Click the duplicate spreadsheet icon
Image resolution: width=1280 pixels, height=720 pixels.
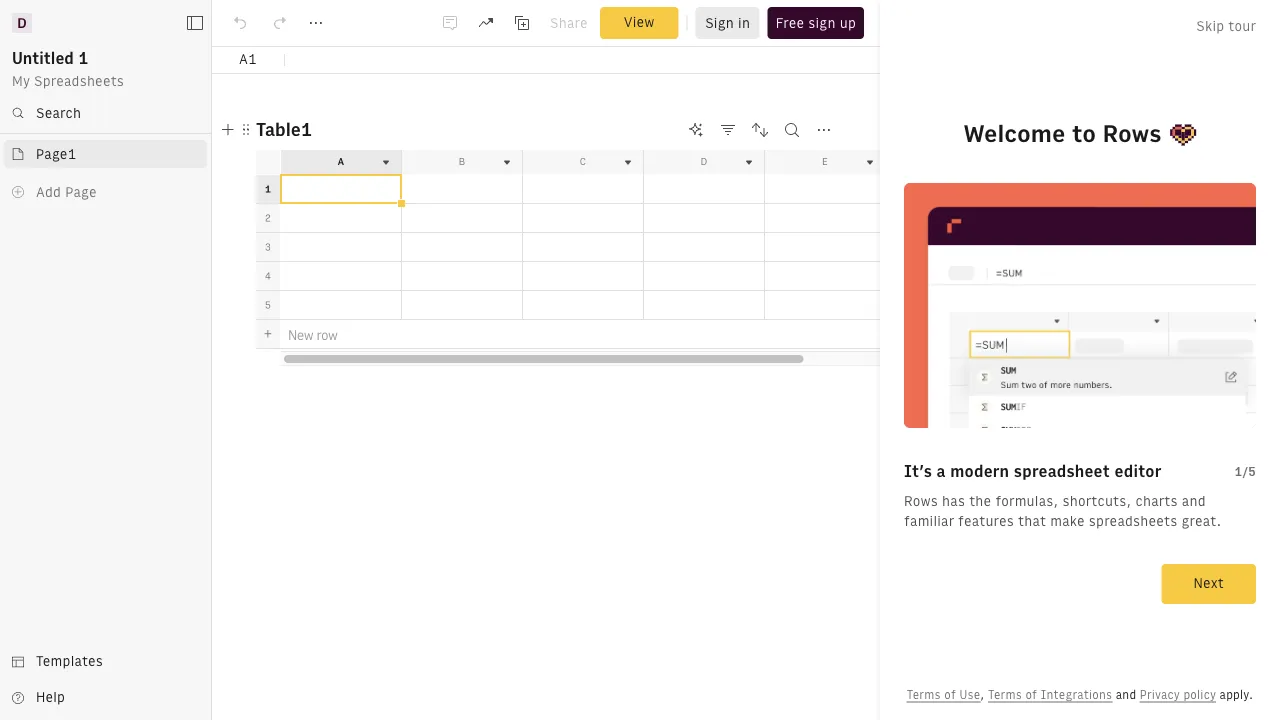click(x=522, y=23)
